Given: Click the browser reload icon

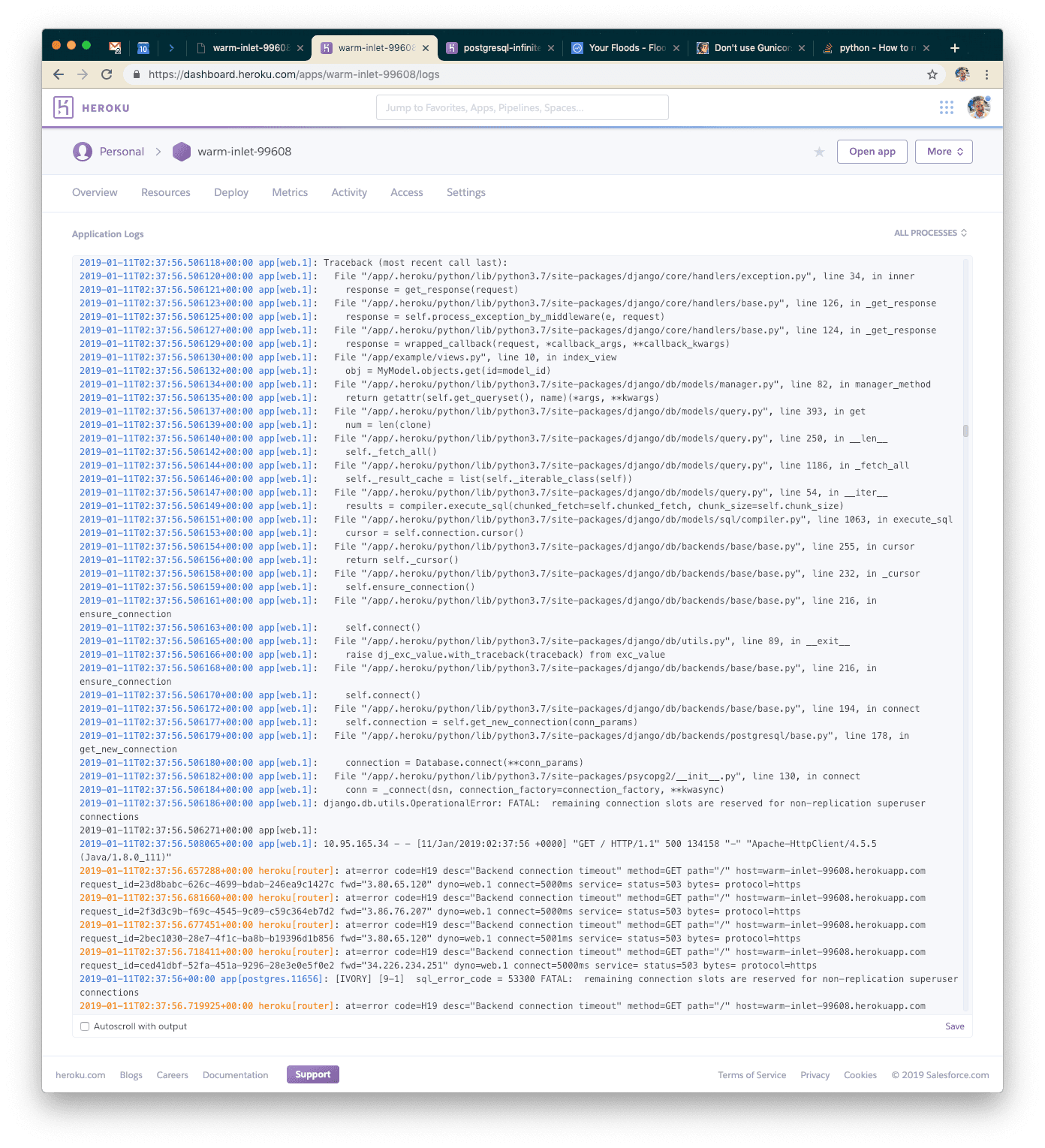Looking at the screenshot, I should [107, 74].
